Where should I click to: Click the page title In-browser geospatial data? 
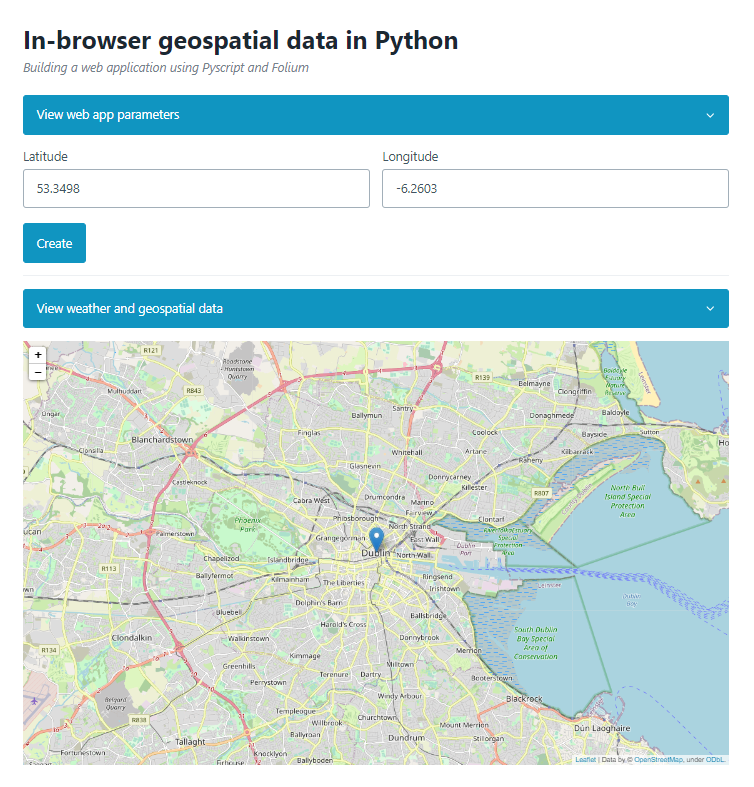click(240, 40)
